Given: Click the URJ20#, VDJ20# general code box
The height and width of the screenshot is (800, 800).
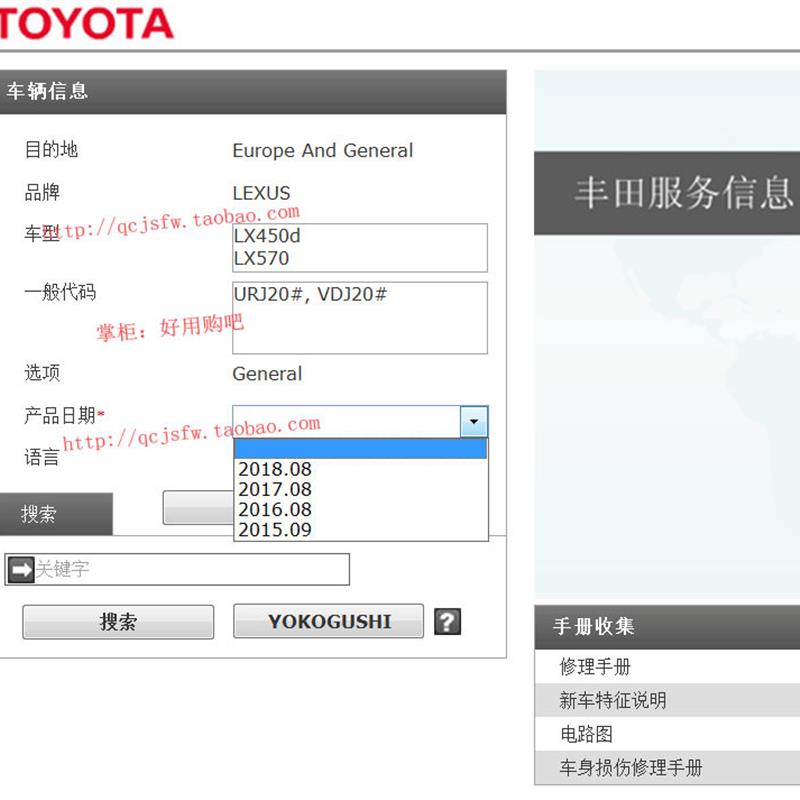Looking at the screenshot, I should (x=360, y=318).
